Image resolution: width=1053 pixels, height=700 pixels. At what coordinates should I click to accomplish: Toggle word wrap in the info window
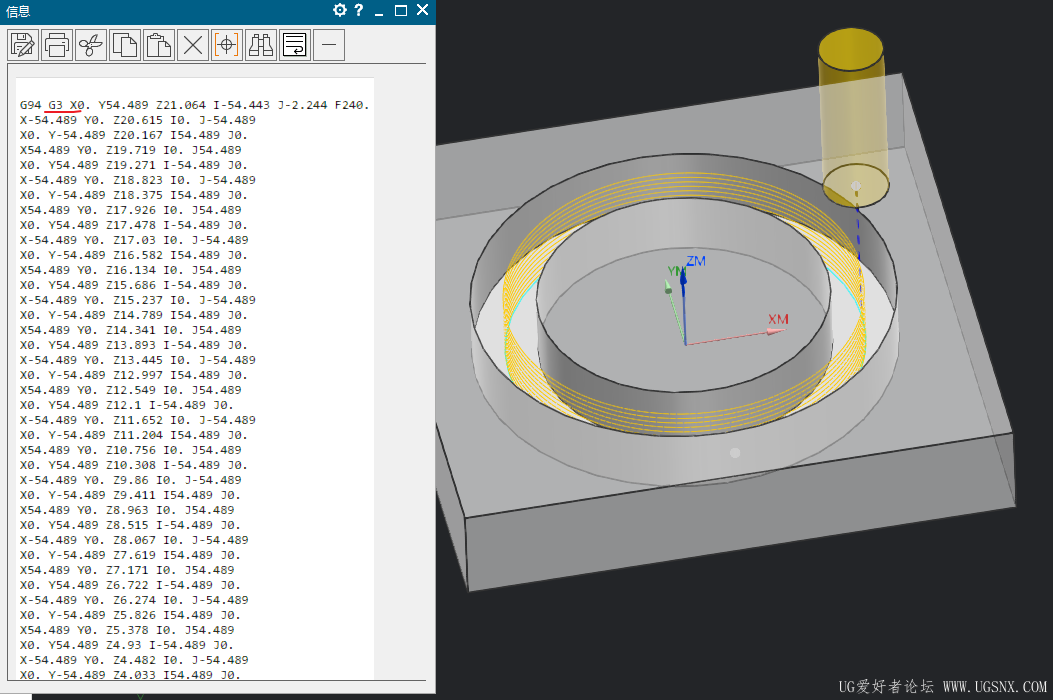(x=295, y=45)
